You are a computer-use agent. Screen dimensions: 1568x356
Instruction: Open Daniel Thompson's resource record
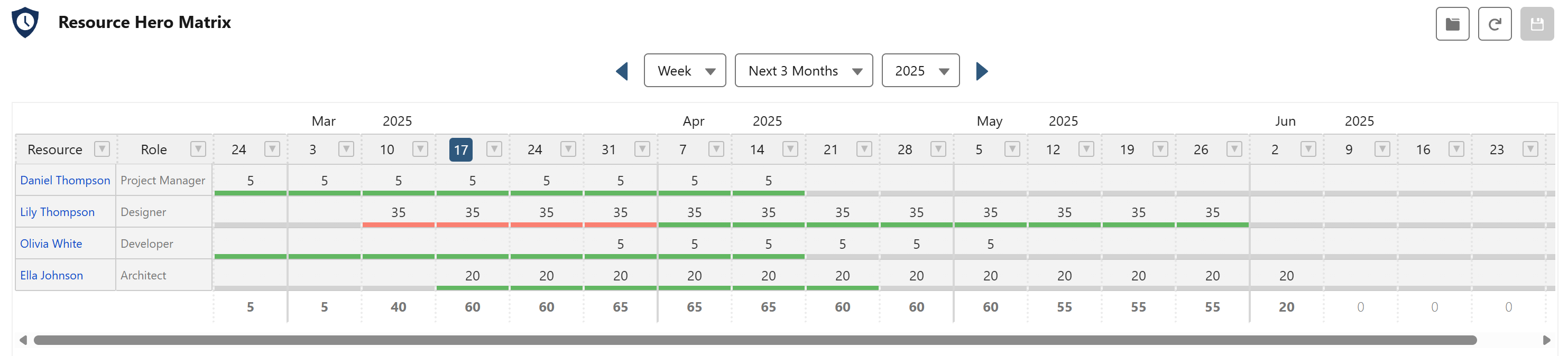65,180
